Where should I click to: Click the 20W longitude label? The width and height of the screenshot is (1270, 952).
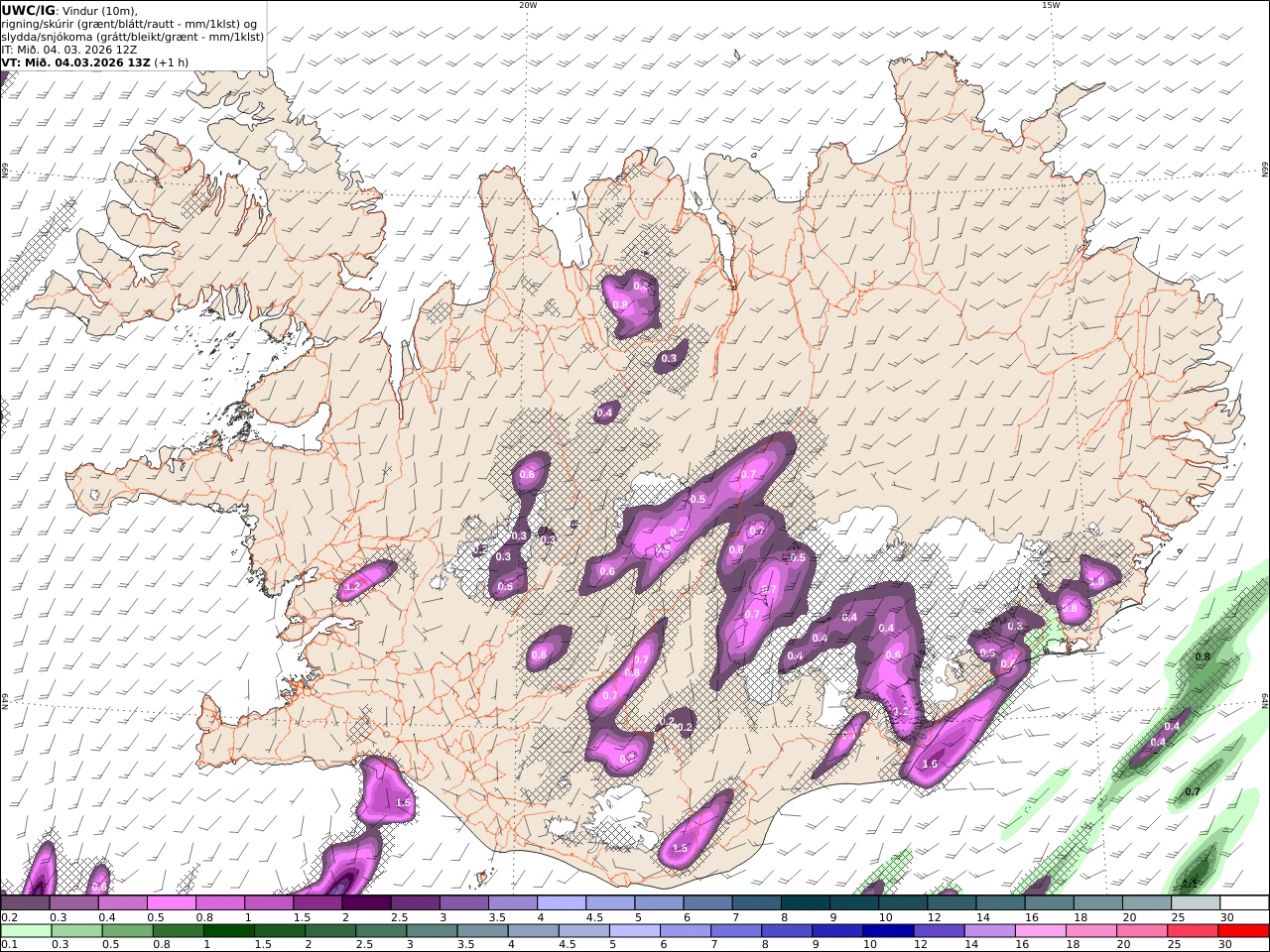[528, 5]
